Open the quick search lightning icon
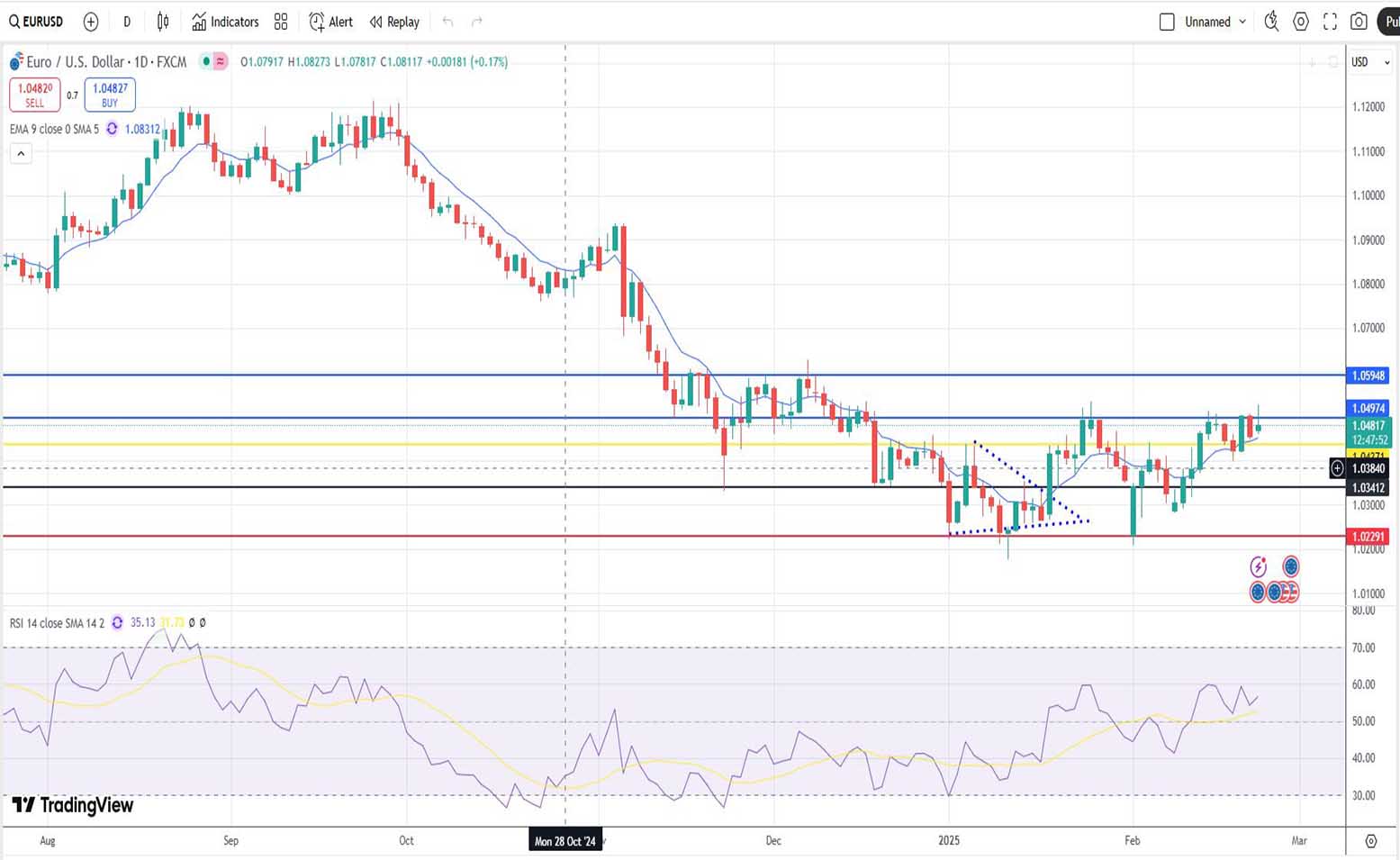This screenshot has height=860, width=1400. pos(1271,22)
